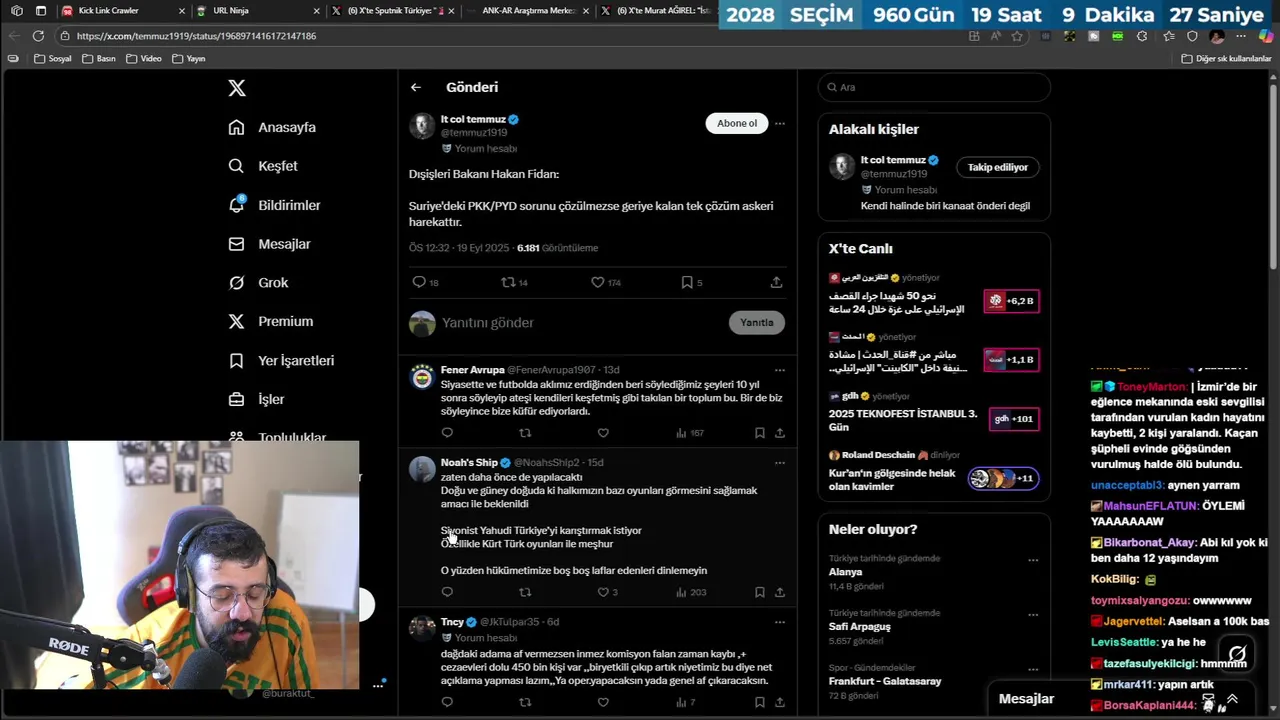Open Grok from the sidebar
The width and height of the screenshot is (1280, 720).
coord(258,283)
